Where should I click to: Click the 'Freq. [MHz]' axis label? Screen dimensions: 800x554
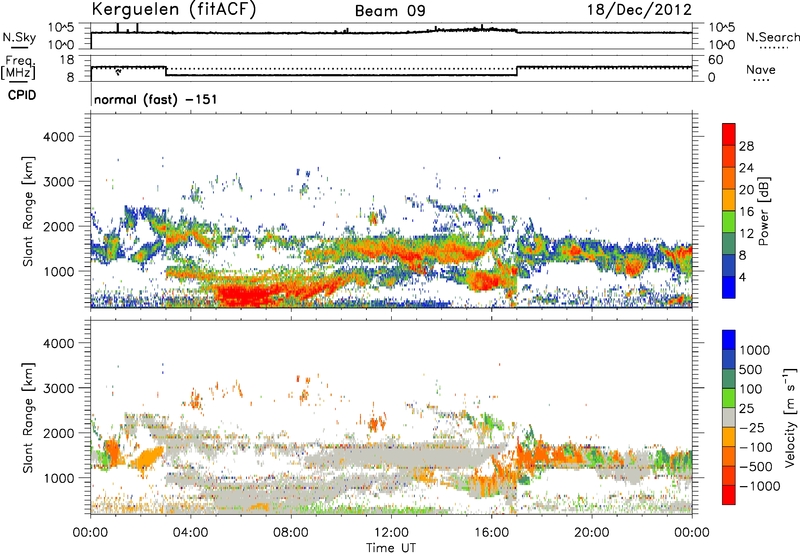point(18,67)
